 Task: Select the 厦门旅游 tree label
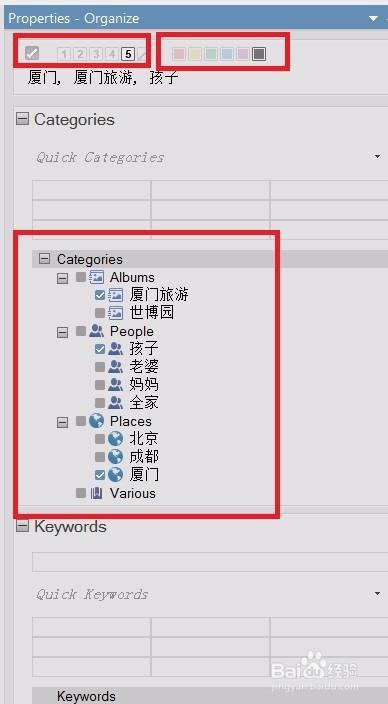coord(159,295)
